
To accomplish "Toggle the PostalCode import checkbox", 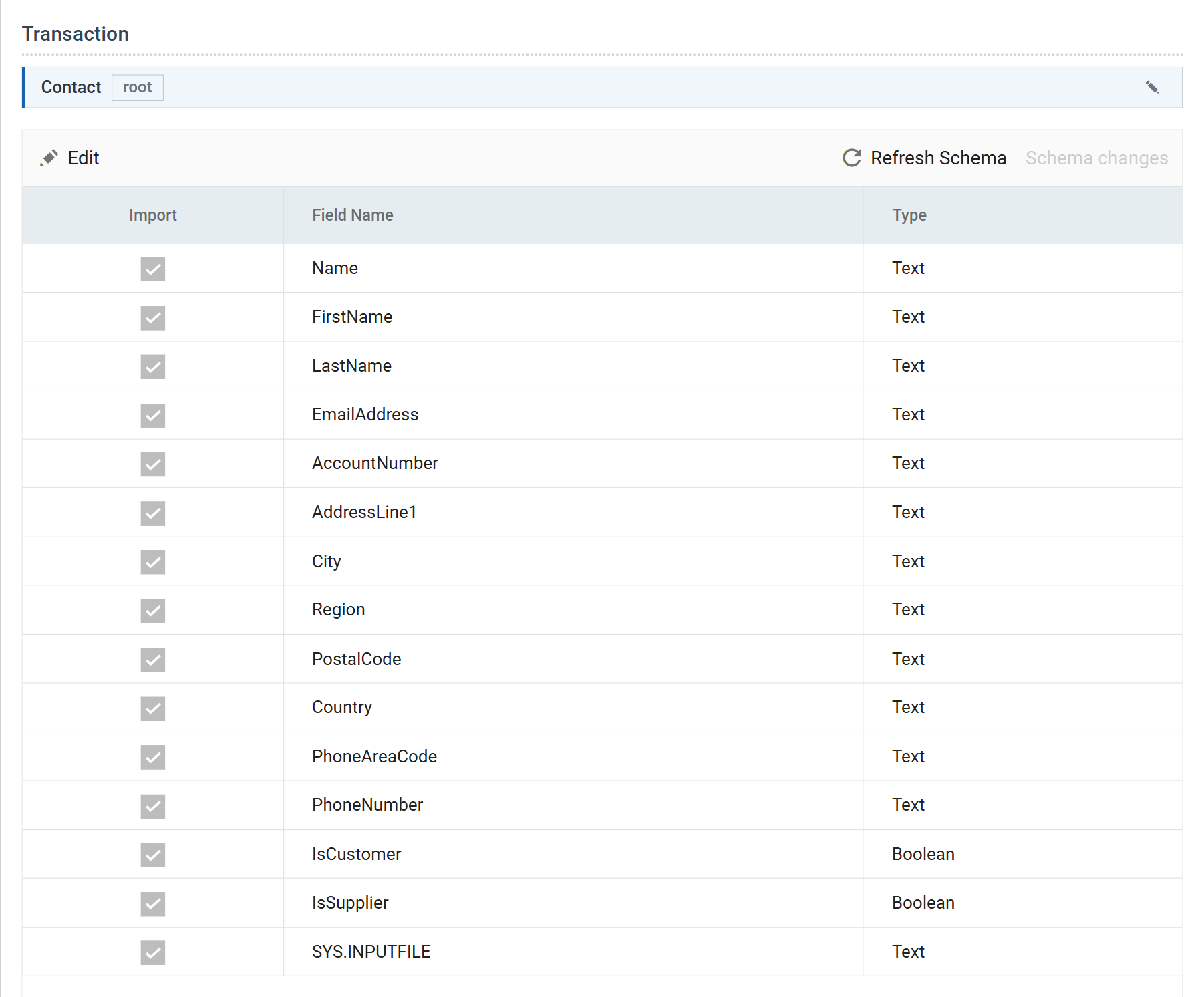I will tap(153, 659).
